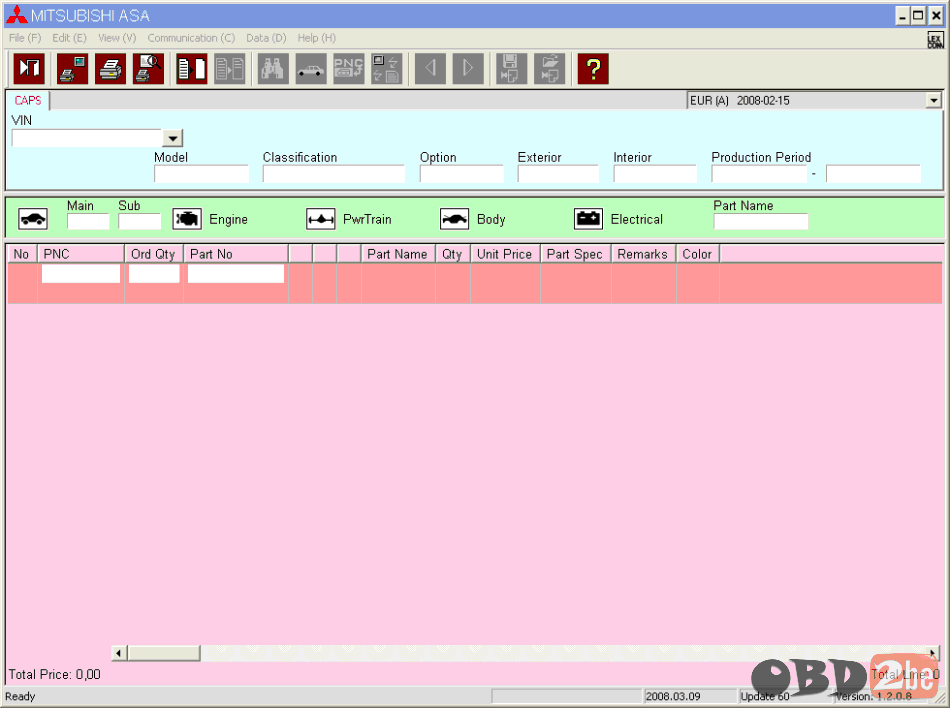The image size is (950, 708).
Task: Click the exit door toolbar icon
Action: [x=29, y=68]
